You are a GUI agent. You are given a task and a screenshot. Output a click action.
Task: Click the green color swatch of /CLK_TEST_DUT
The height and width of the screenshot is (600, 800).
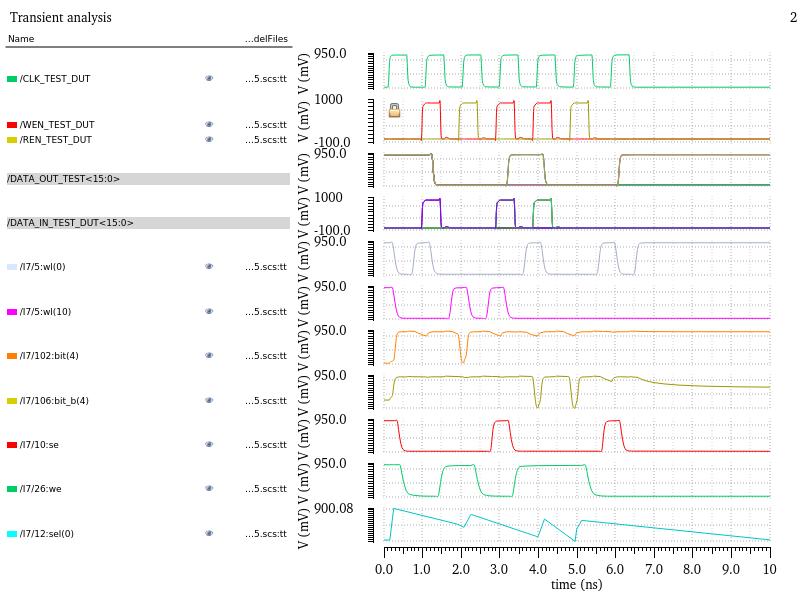[x=12, y=78]
